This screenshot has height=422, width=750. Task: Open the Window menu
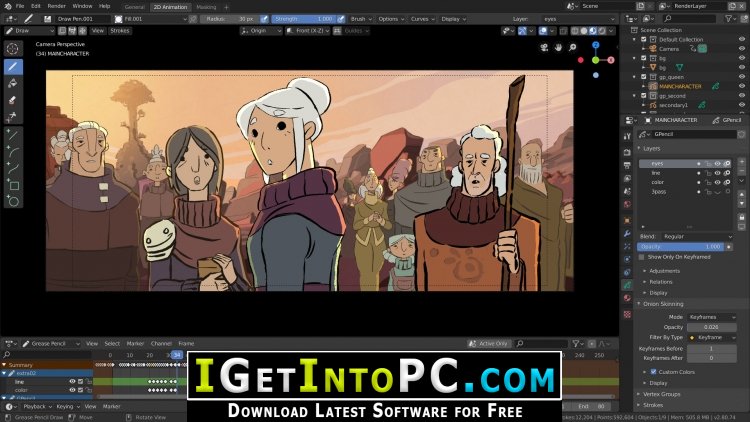coord(82,6)
